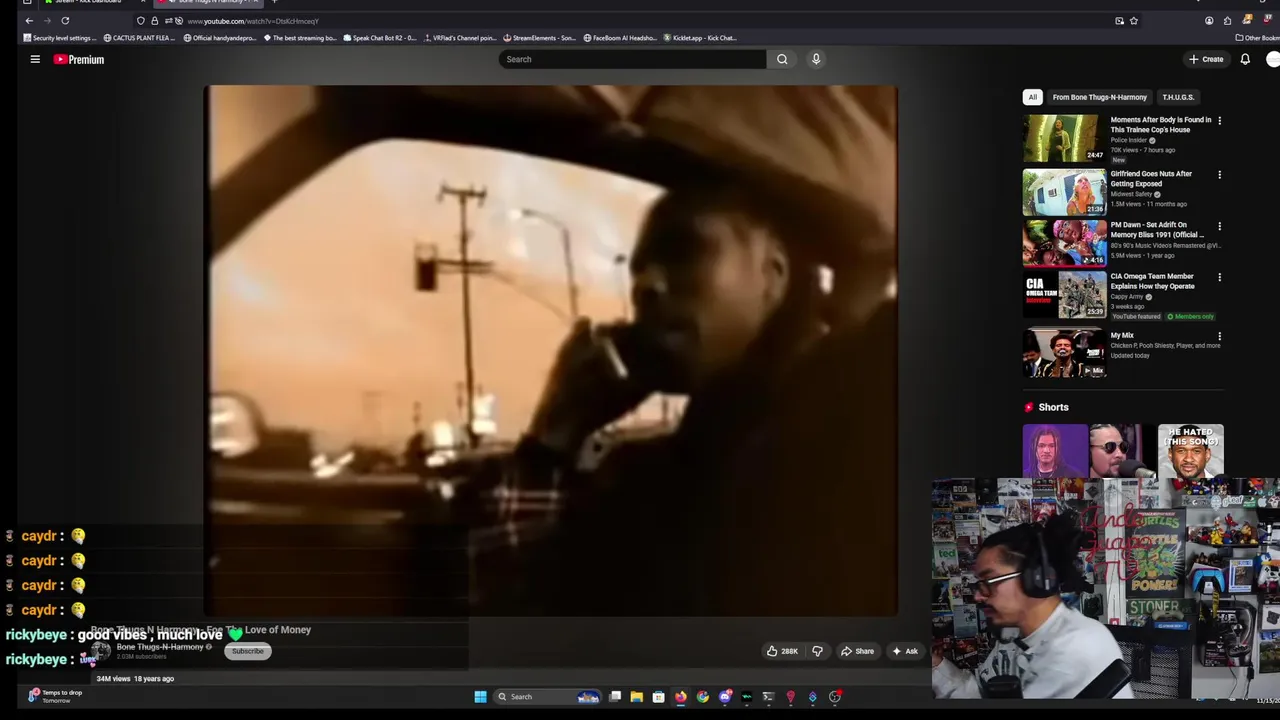
Task: Open the Kicklet.app bookmark
Action: (x=700, y=38)
